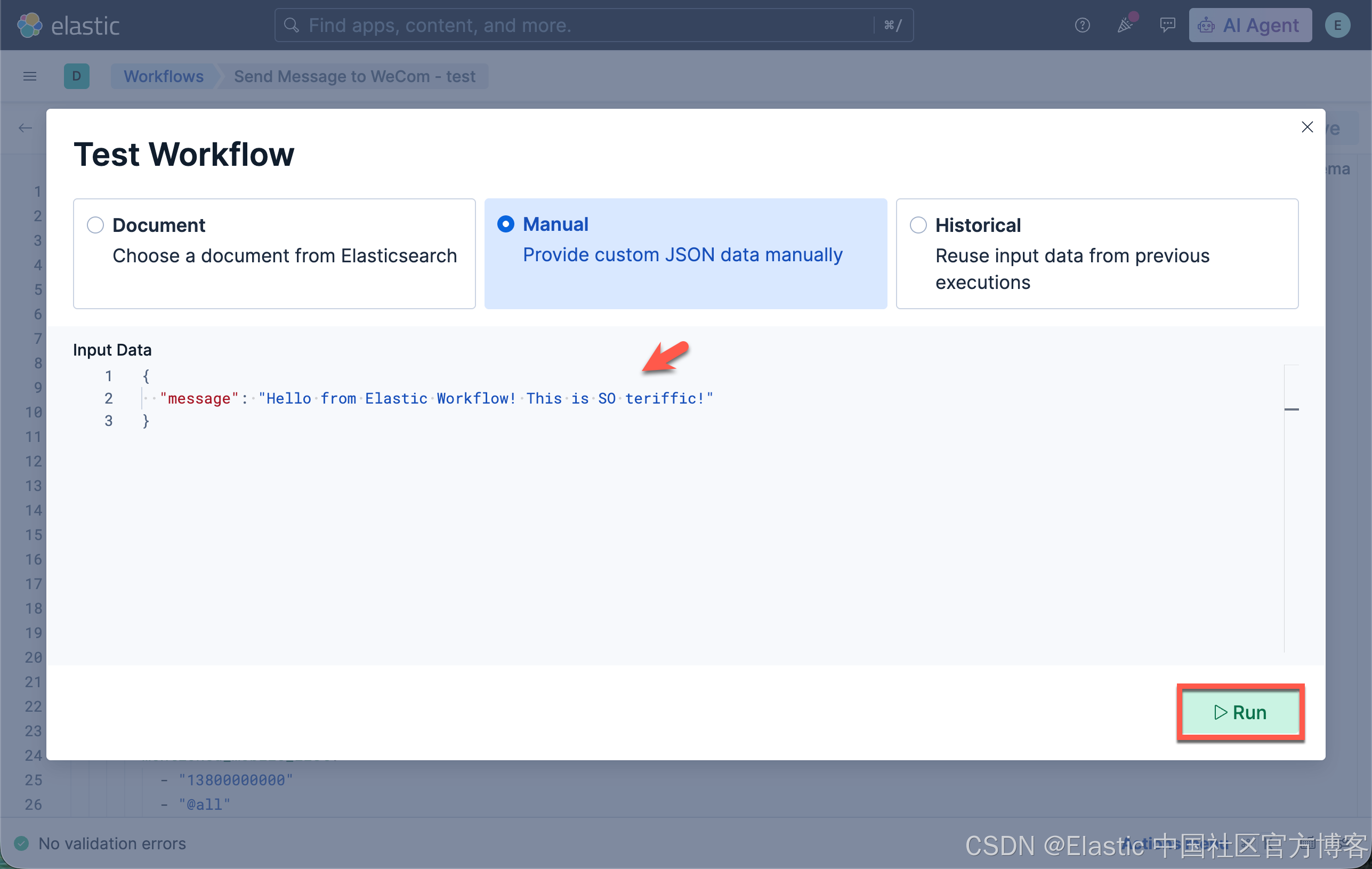
Task: Navigate to Workflows breadcrumb
Action: 164,76
